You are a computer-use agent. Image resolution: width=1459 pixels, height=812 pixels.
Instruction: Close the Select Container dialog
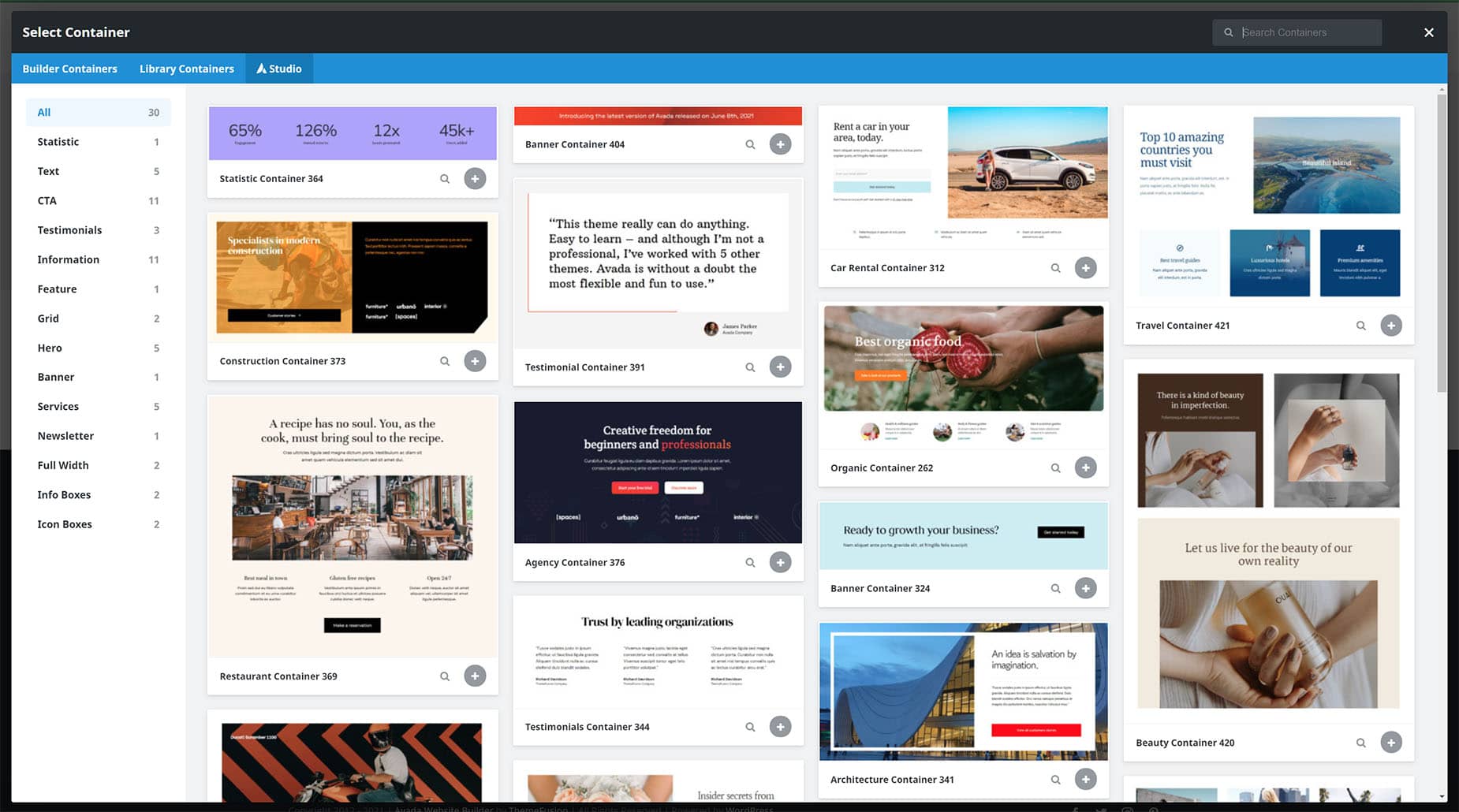tap(1429, 32)
